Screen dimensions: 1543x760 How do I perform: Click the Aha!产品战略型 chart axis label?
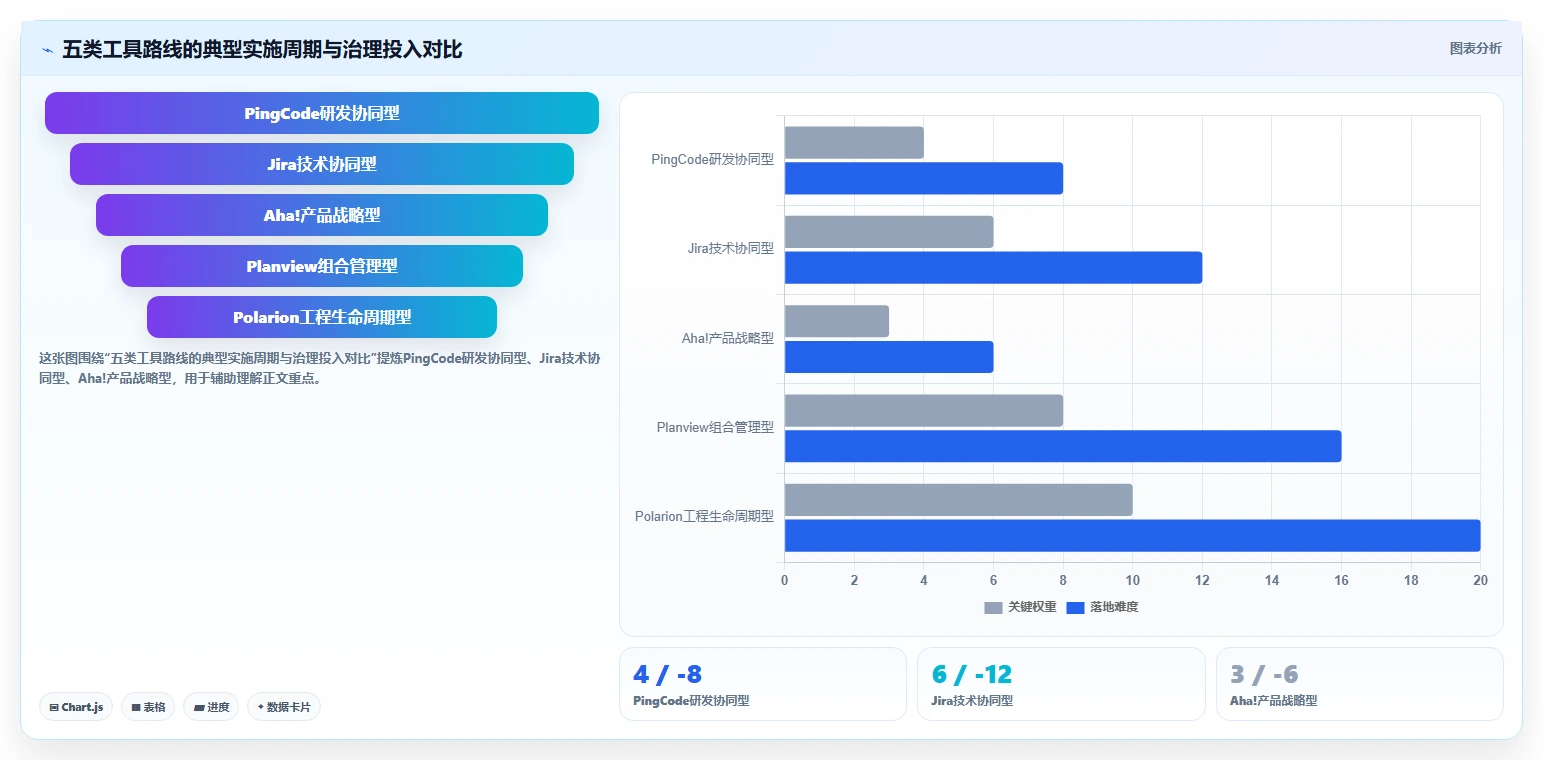point(728,338)
